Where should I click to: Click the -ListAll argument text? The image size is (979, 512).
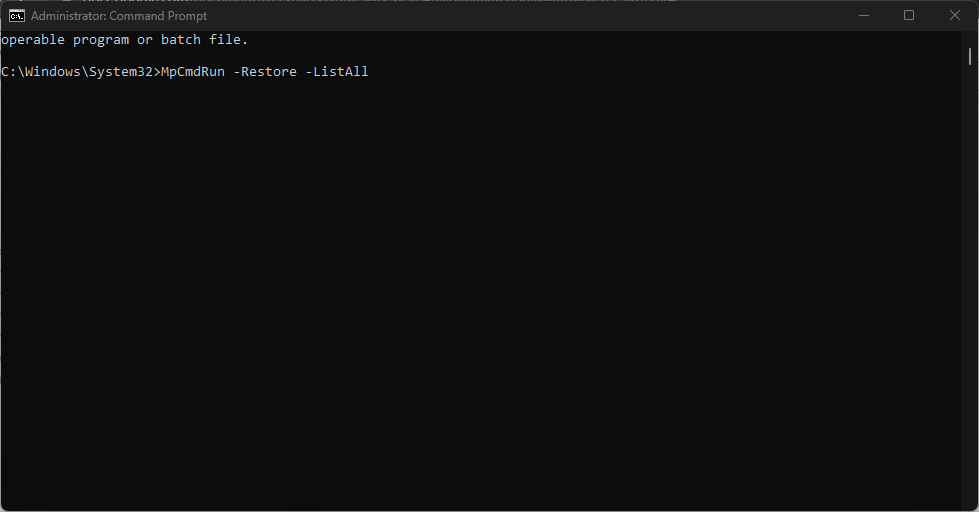point(337,72)
